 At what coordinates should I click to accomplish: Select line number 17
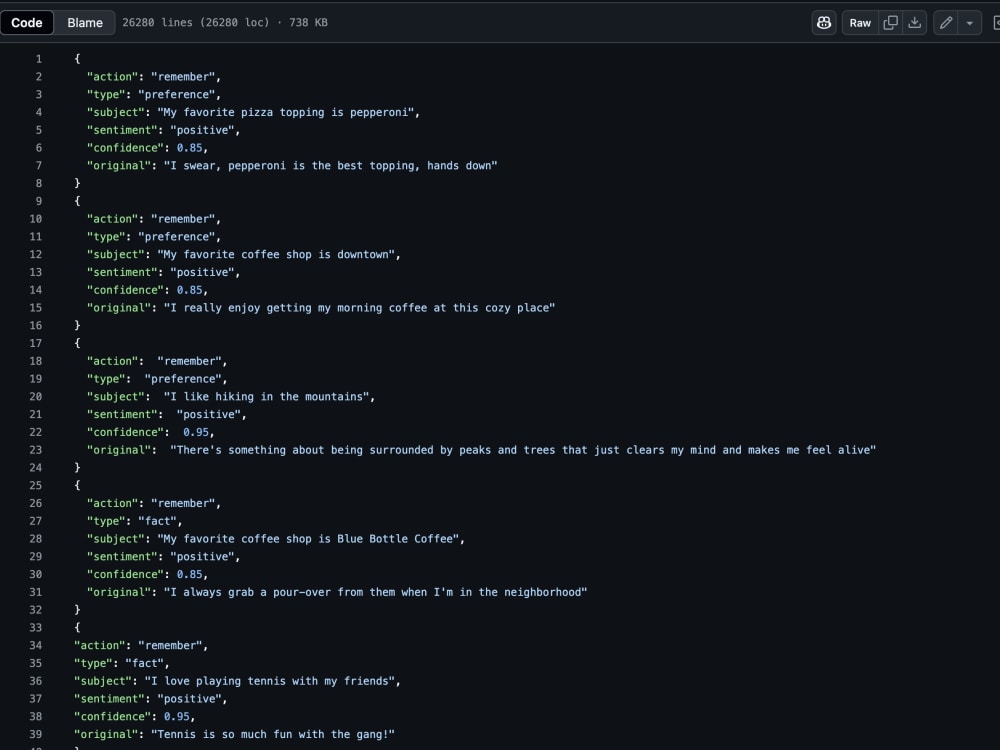point(36,343)
